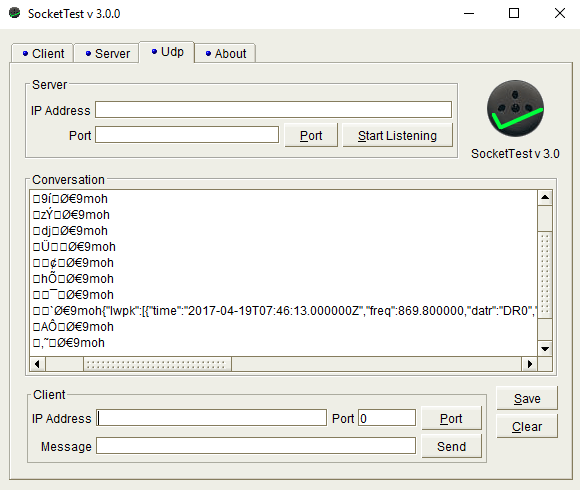Select the line containing lwpk JSON data
The image size is (580, 490).
(x=284, y=311)
